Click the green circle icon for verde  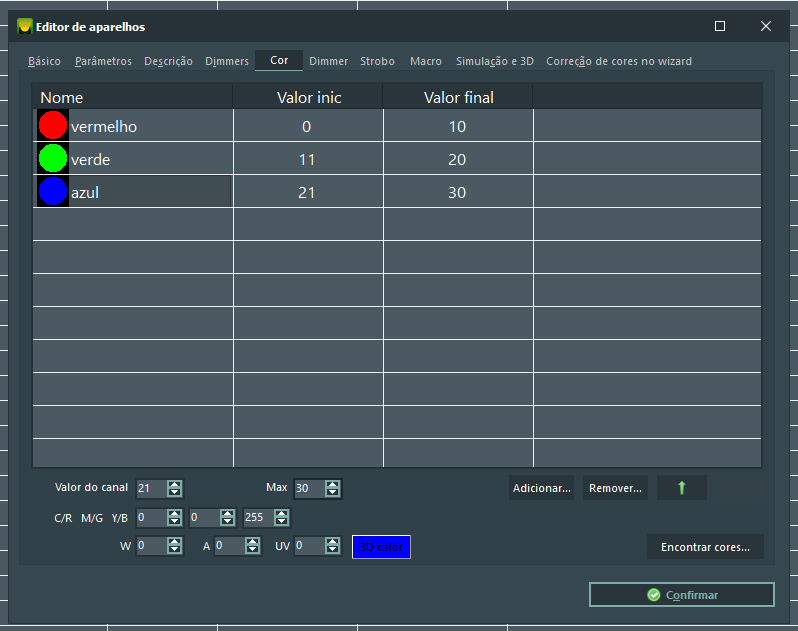click(53, 159)
